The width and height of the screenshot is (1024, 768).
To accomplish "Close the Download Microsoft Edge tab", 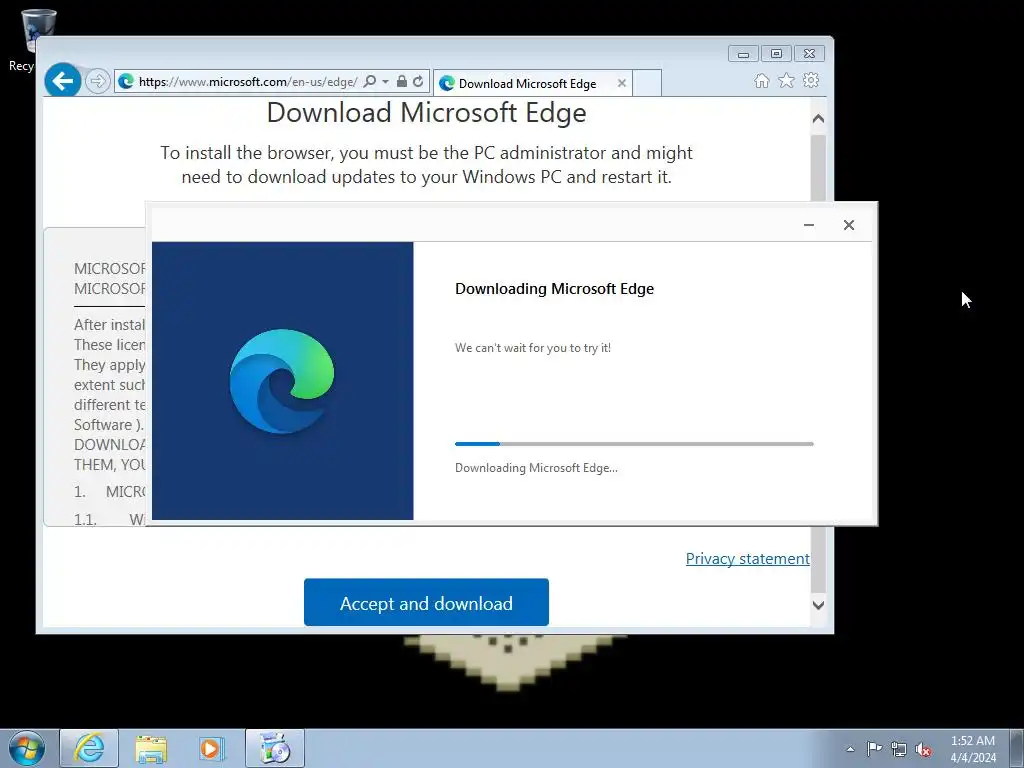I will (x=622, y=83).
